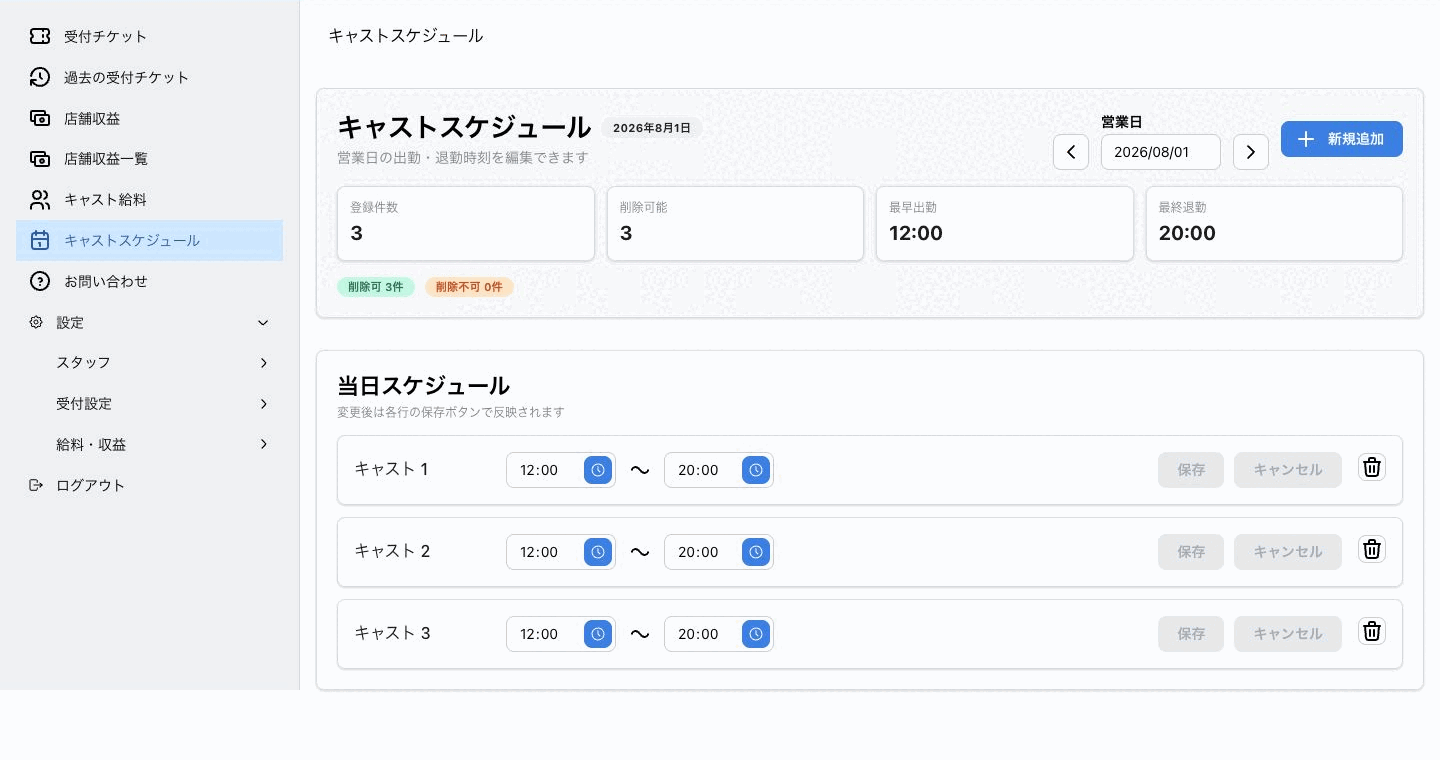
Task: Click the history clock icon beside 過去の受付チケット
Action: point(40,77)
